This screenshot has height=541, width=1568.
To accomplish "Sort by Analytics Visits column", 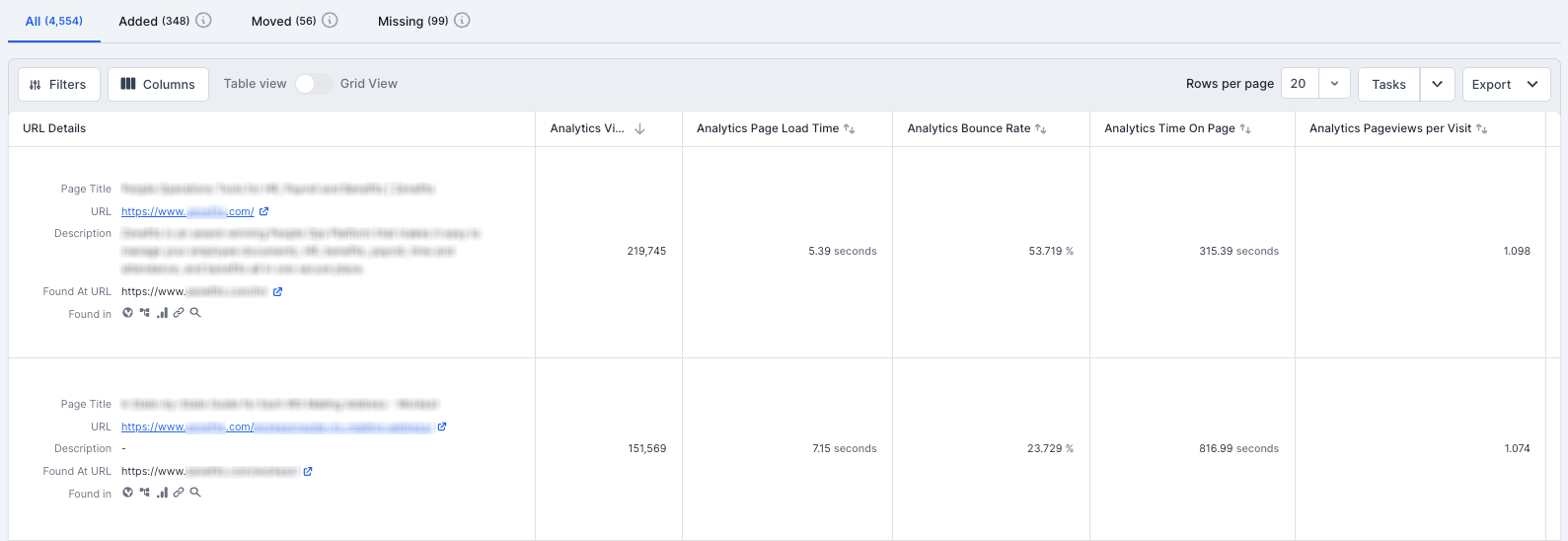I will pos(639,128).
